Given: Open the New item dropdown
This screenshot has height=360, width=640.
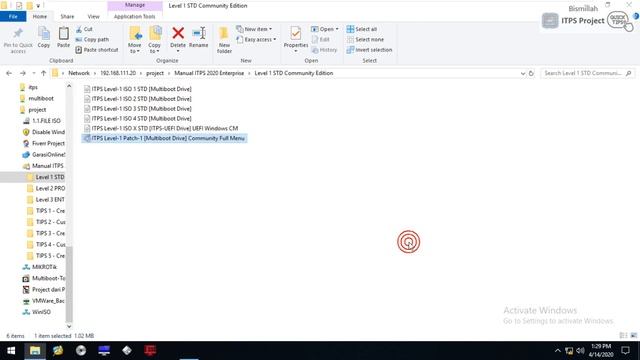Looking at the screenshot, I should pyautogui.click(x=254, y=29).
